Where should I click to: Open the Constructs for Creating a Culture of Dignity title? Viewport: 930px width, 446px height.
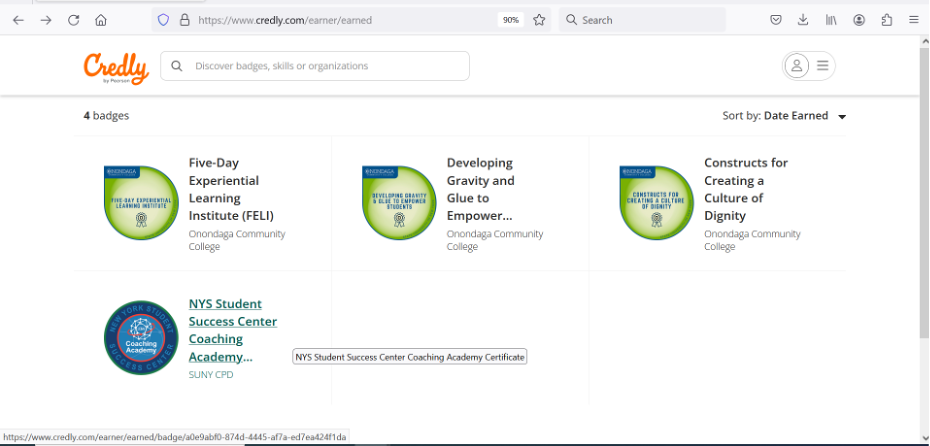(x=746, y=189)
